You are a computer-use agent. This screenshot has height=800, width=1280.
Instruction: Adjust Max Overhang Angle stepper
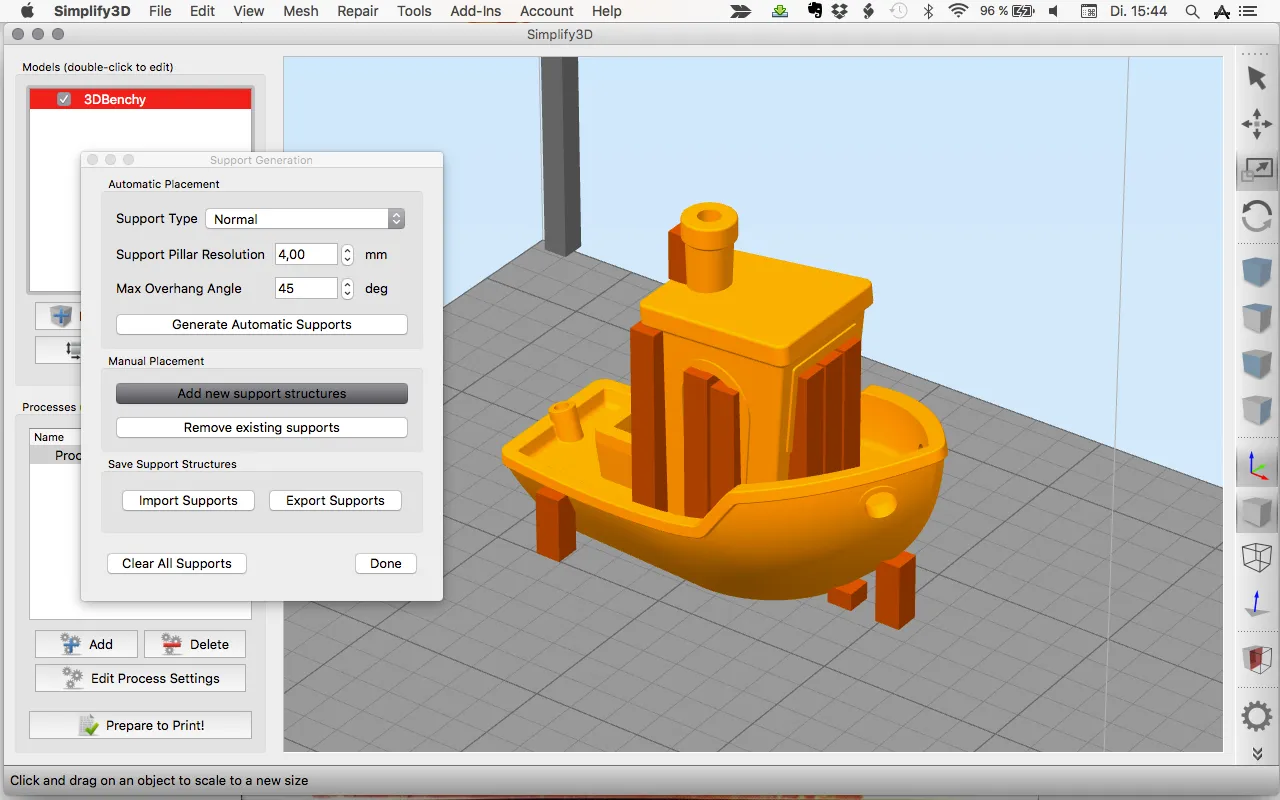point(347,288)
